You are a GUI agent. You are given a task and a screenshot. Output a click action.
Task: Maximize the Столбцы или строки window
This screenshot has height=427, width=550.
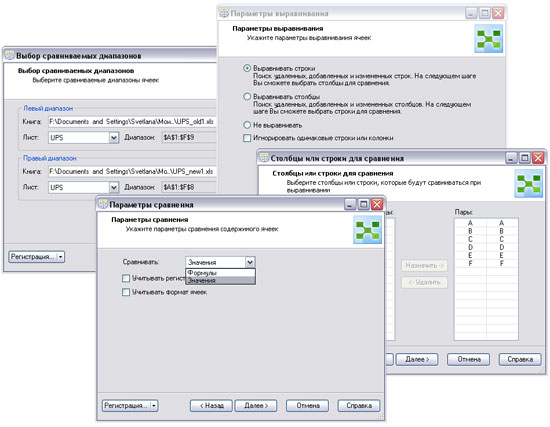[525, 158]
